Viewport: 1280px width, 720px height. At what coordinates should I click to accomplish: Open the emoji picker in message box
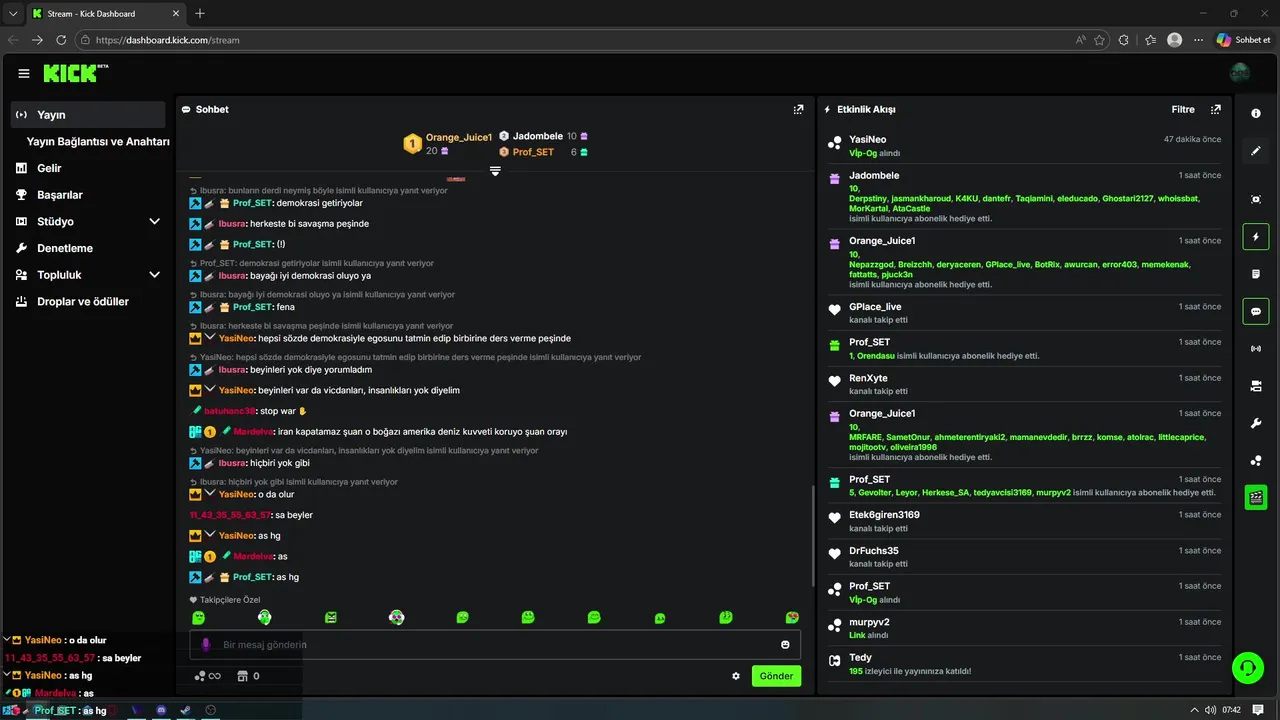[x=785, y=645]
